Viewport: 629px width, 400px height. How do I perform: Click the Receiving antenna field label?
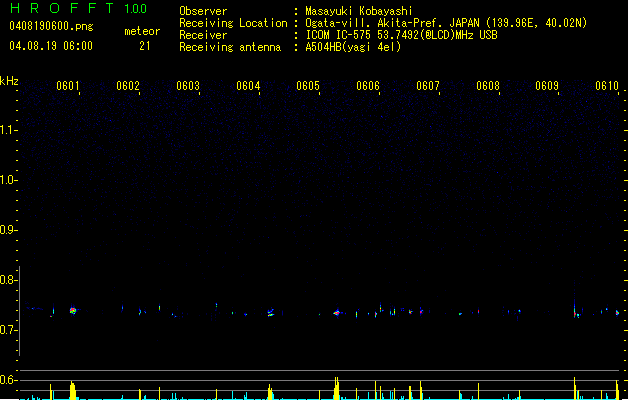(x=230, y=47)
